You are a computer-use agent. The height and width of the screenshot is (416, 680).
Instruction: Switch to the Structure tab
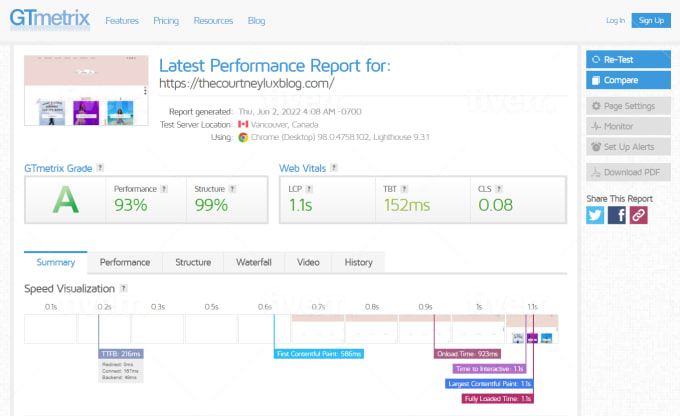tap(193, 262)
